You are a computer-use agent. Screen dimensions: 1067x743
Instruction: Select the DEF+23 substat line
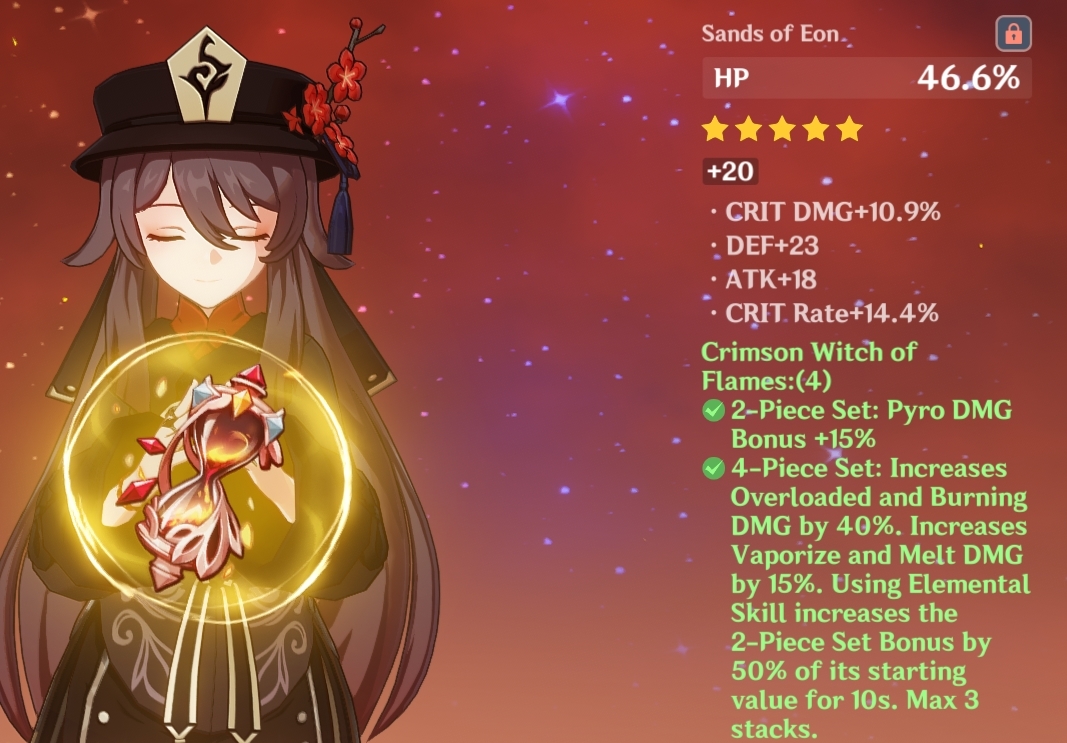click(x=772, y=246)
